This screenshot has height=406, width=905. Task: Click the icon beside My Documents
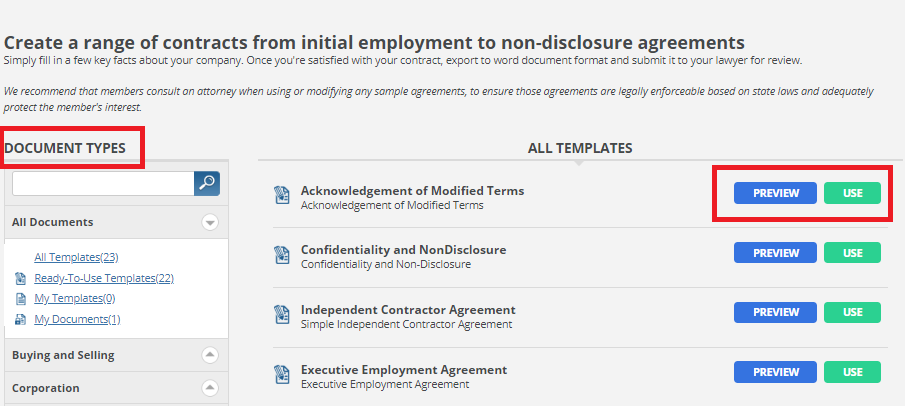pyautogui.click(x=21, y=319)
